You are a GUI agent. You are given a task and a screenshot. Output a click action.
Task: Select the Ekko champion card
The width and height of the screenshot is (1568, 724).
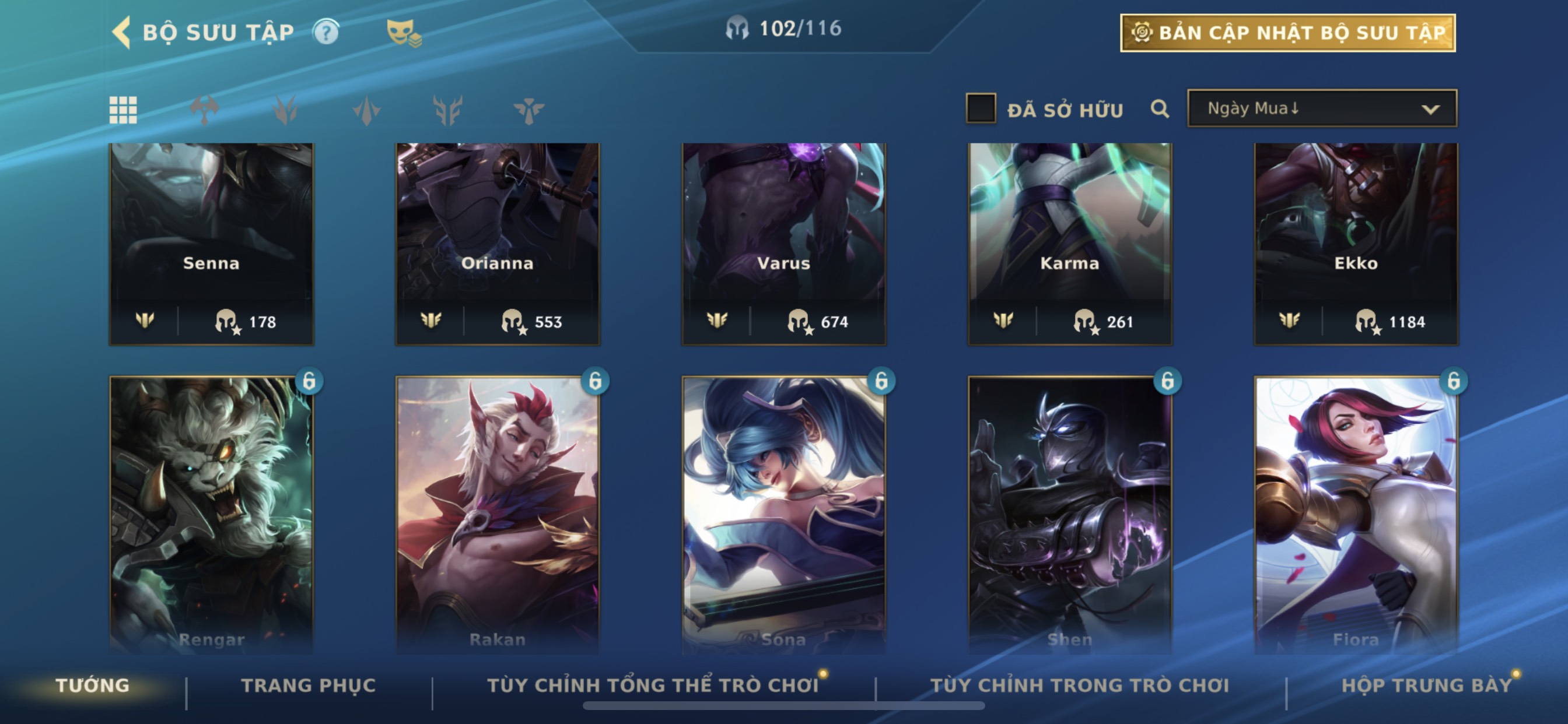pyautogui.click(x=1356, y=244)
